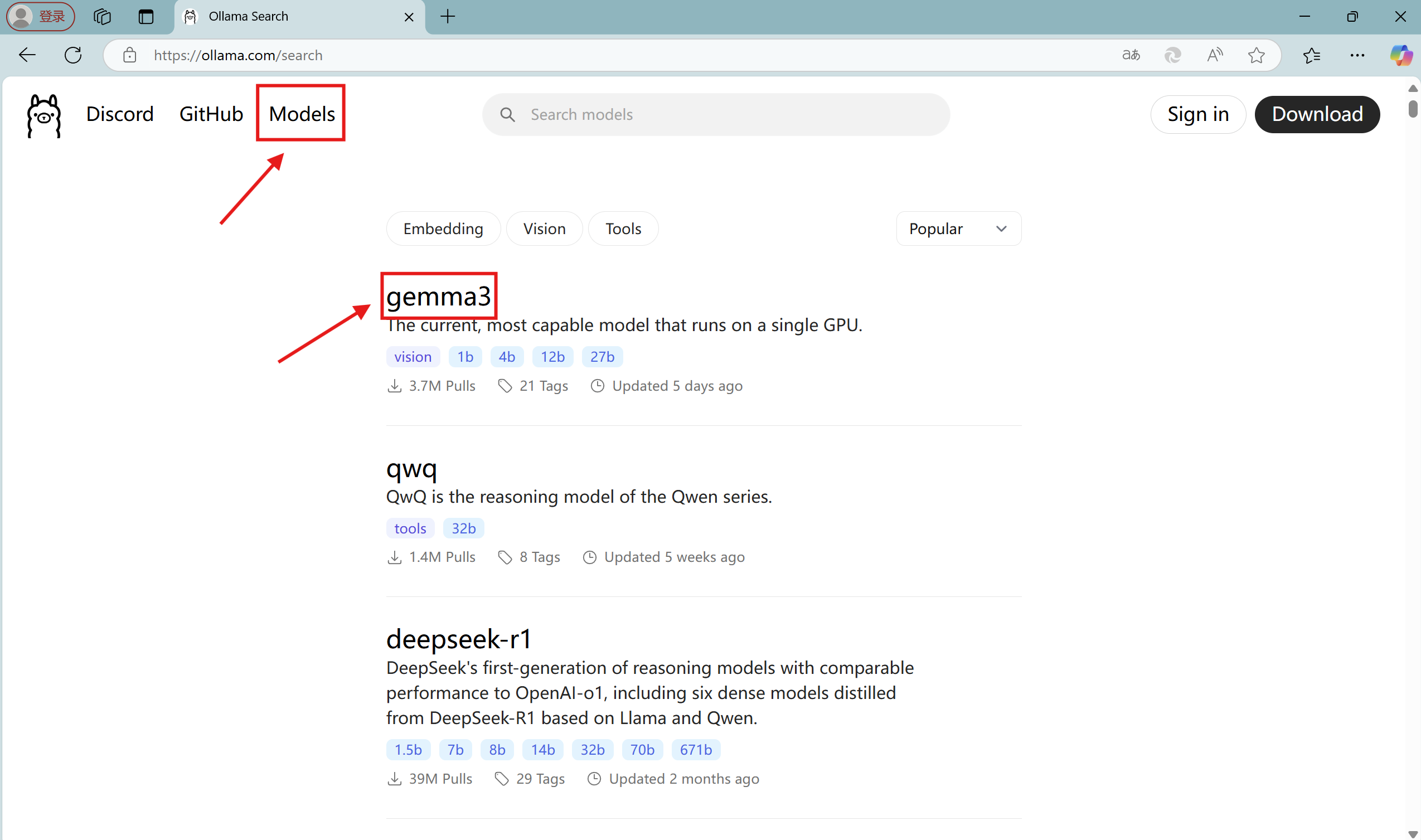Click the translate page icon
This screenshot has width=1421, height=840.
tap(1131, 55)
